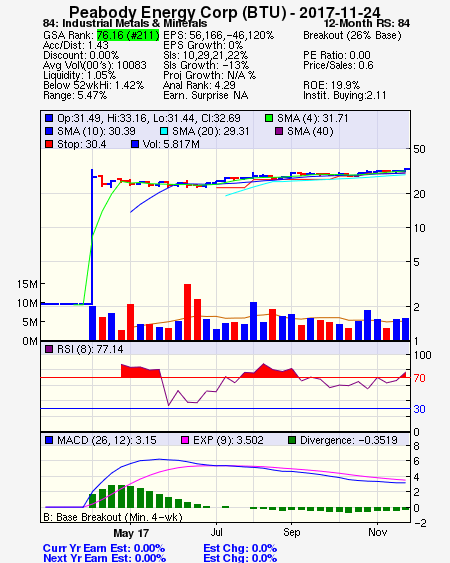Click the blue MACD legend swatch
The height and width of the screenshot is (563, 450).
click(x=49, y=440)
